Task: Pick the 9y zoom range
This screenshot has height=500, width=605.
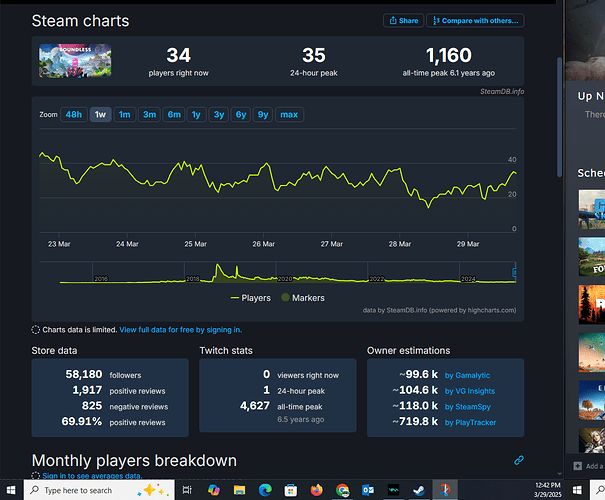Action: 263,115
